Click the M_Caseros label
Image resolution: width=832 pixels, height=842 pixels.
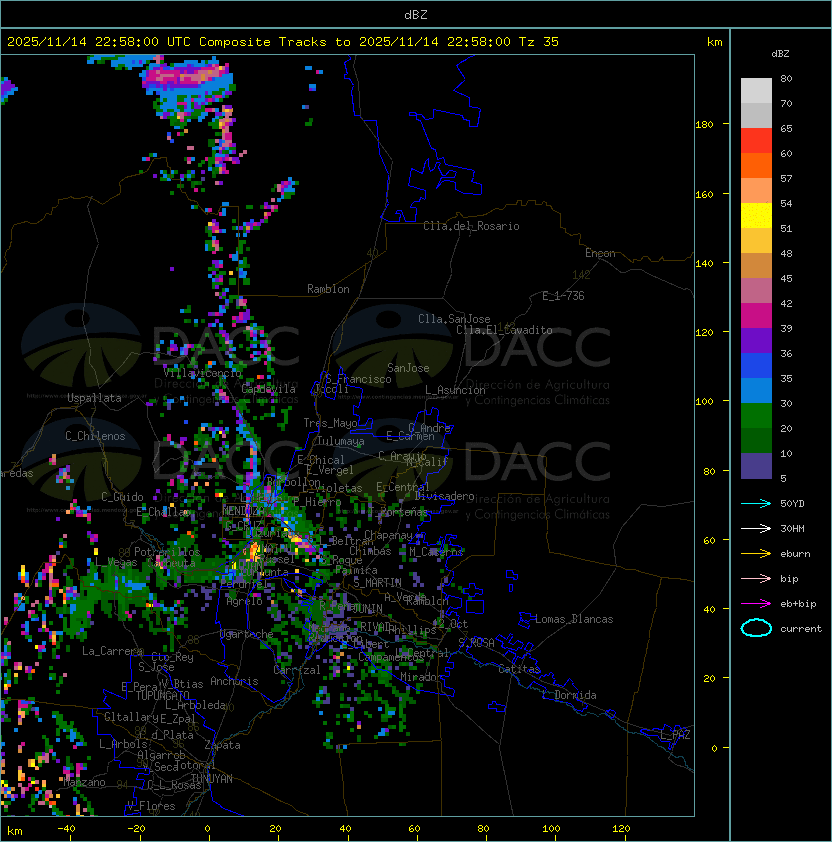coord(436,551)
